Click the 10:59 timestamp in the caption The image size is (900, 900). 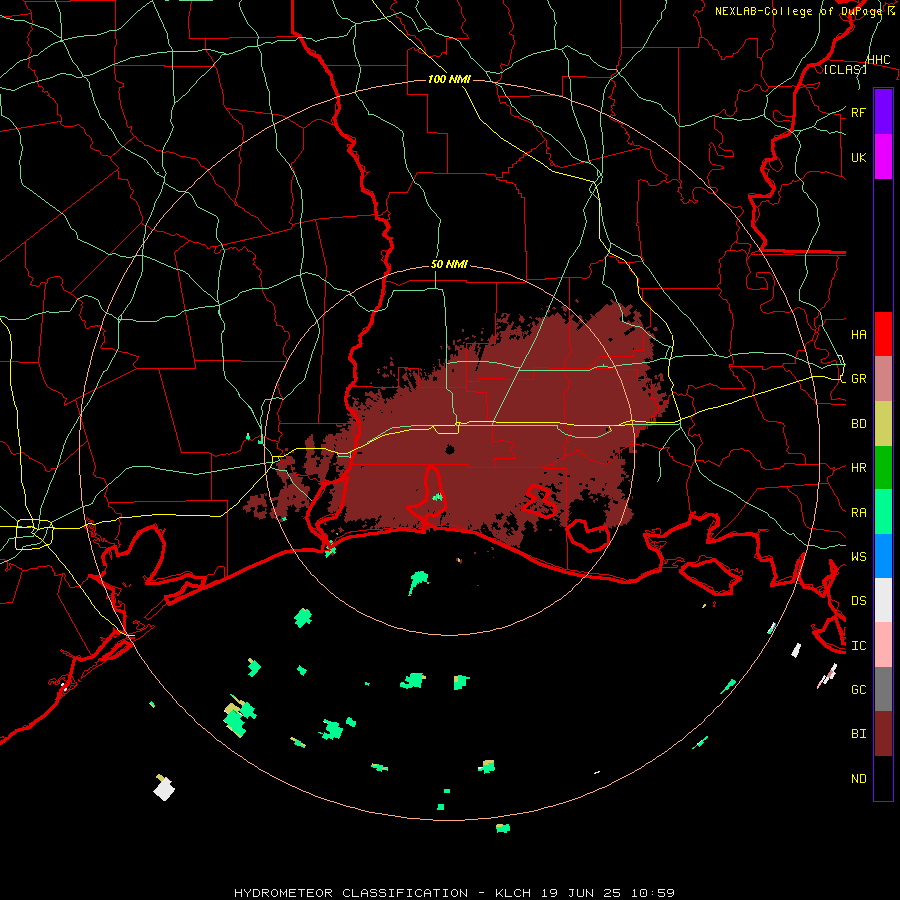pyautogui.click(x=652, y=893)
